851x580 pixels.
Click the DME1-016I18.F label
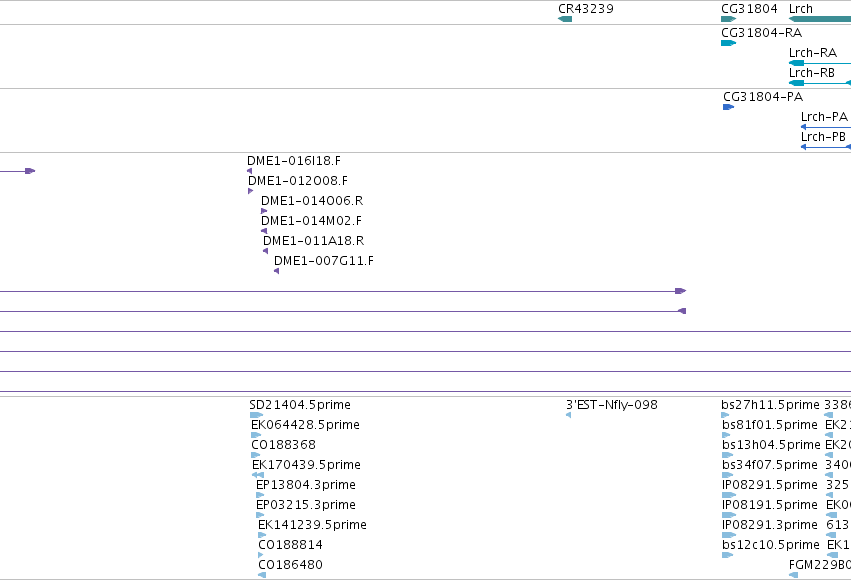pos(294,161)
